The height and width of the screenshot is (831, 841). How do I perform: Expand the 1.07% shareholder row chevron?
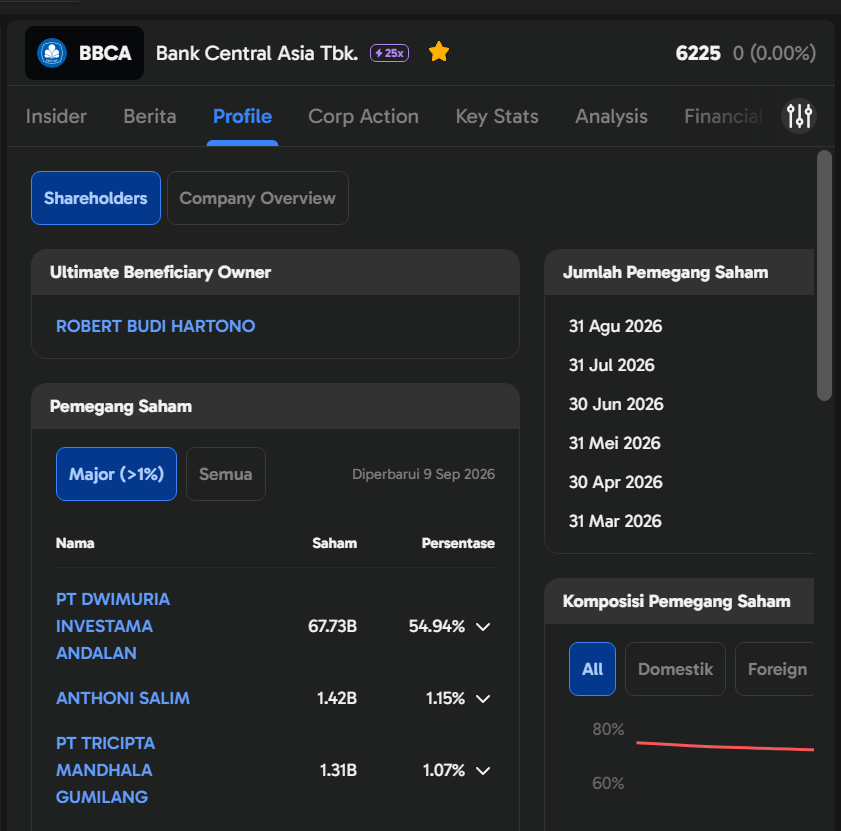click(483, 770)
